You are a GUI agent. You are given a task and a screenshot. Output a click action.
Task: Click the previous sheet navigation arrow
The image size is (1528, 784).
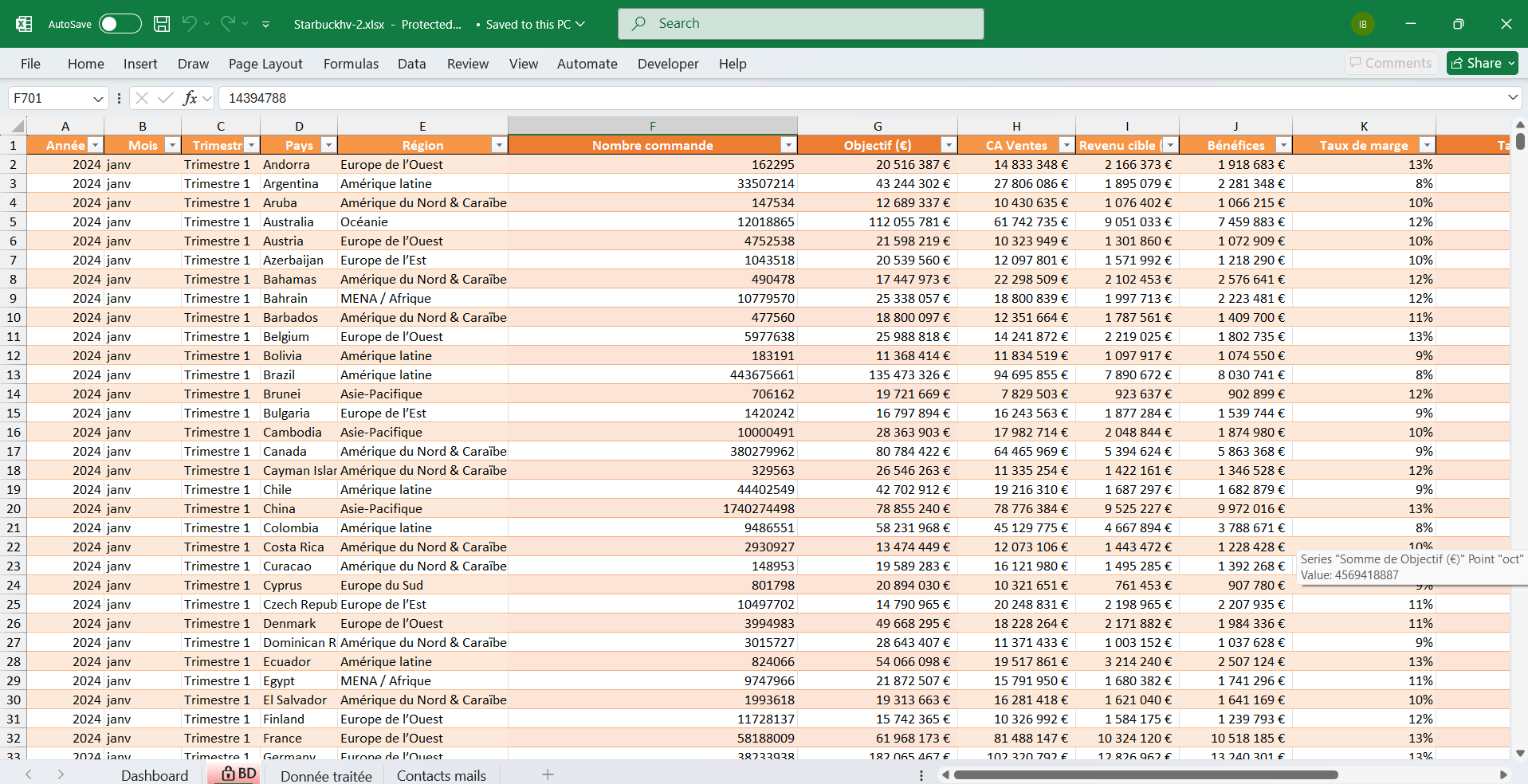[29, 774]
